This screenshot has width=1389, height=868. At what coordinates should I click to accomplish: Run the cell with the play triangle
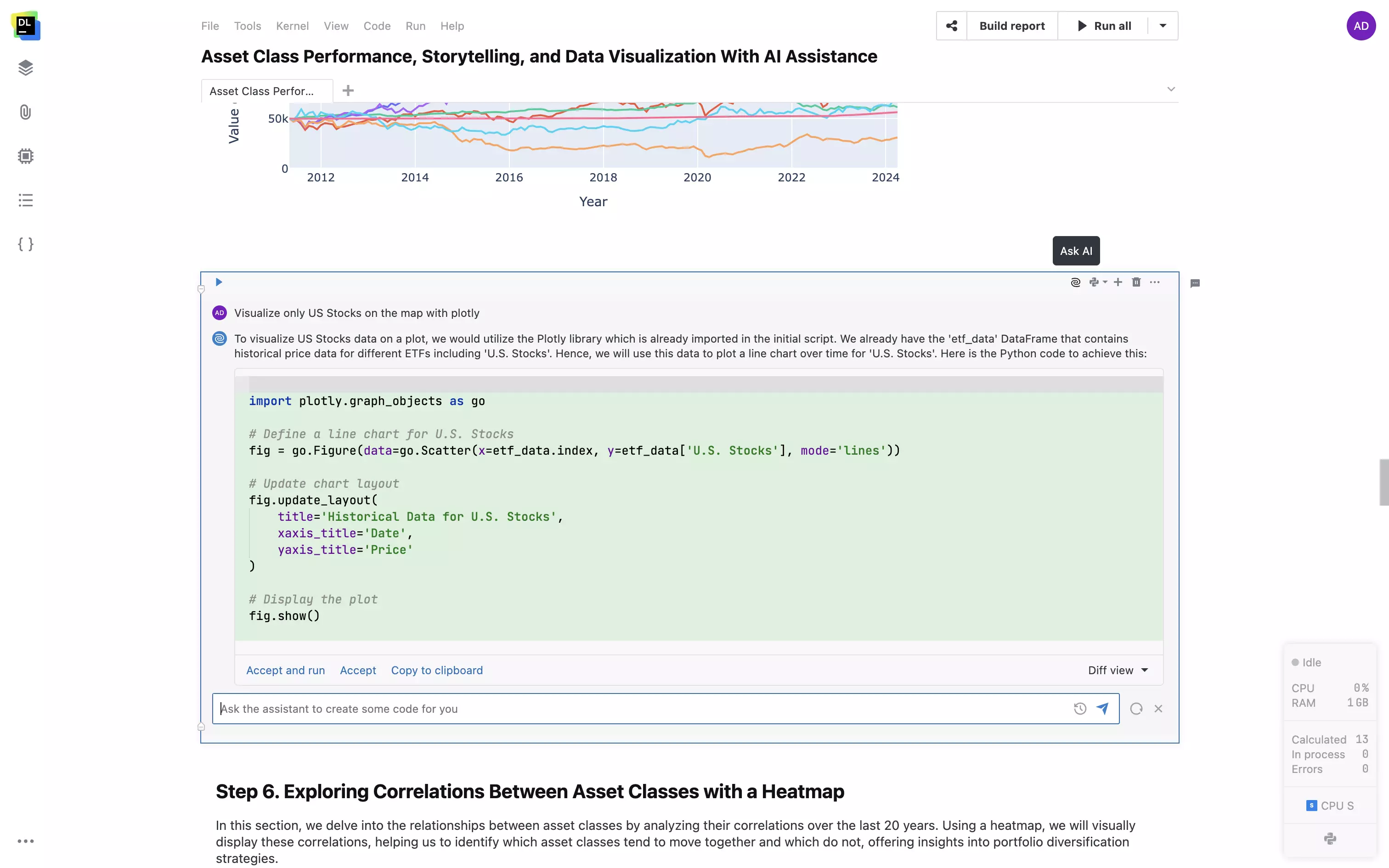(x=219, y=282)
